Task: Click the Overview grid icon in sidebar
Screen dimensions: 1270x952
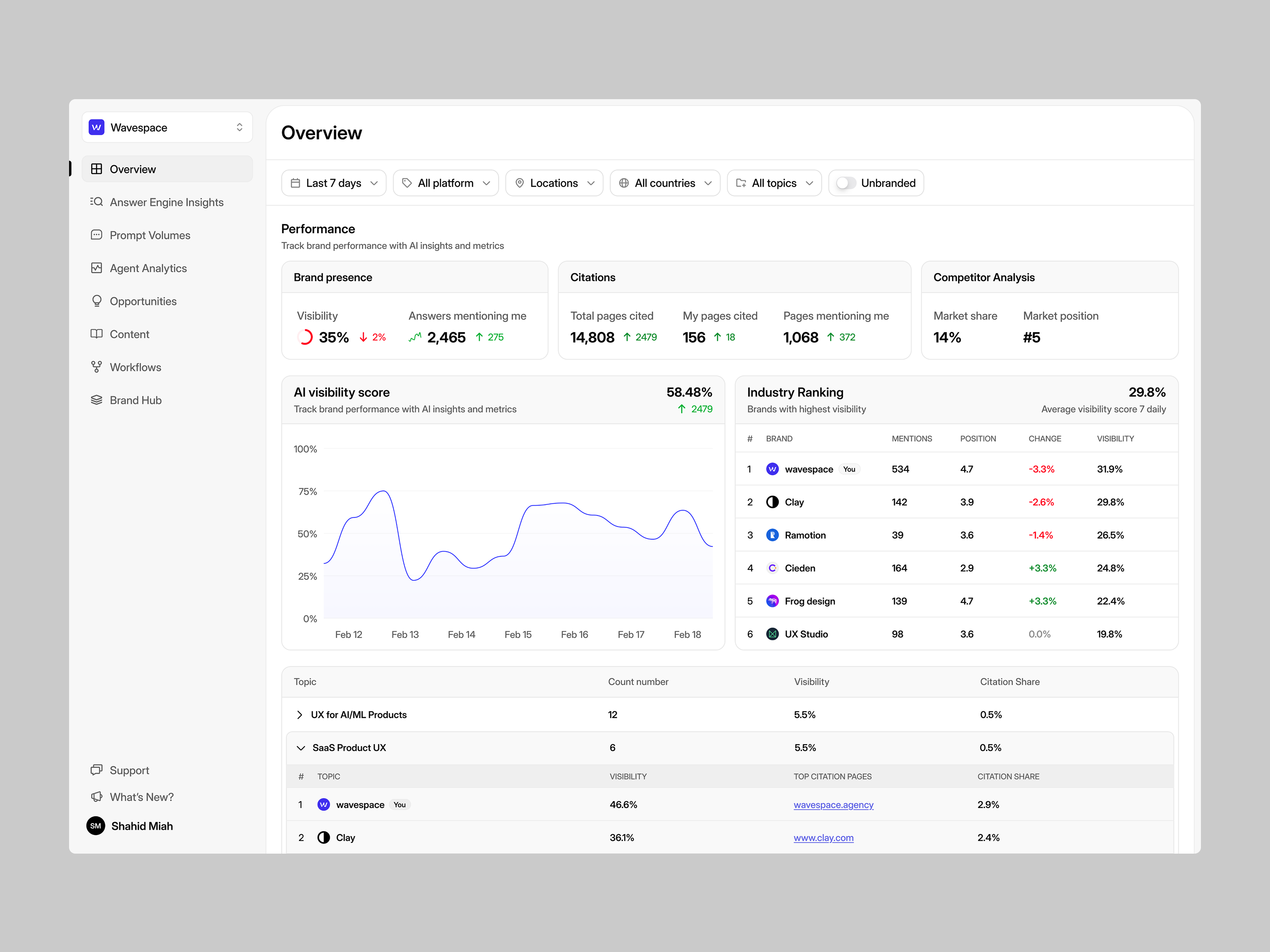Action: (96, 169)
